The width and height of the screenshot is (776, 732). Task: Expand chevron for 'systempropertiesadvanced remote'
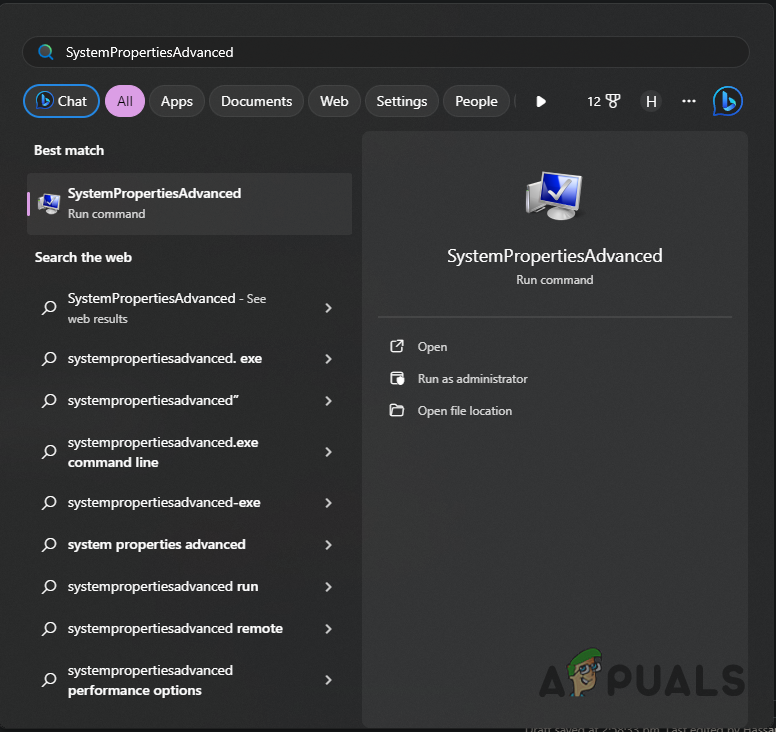point(328,629)
